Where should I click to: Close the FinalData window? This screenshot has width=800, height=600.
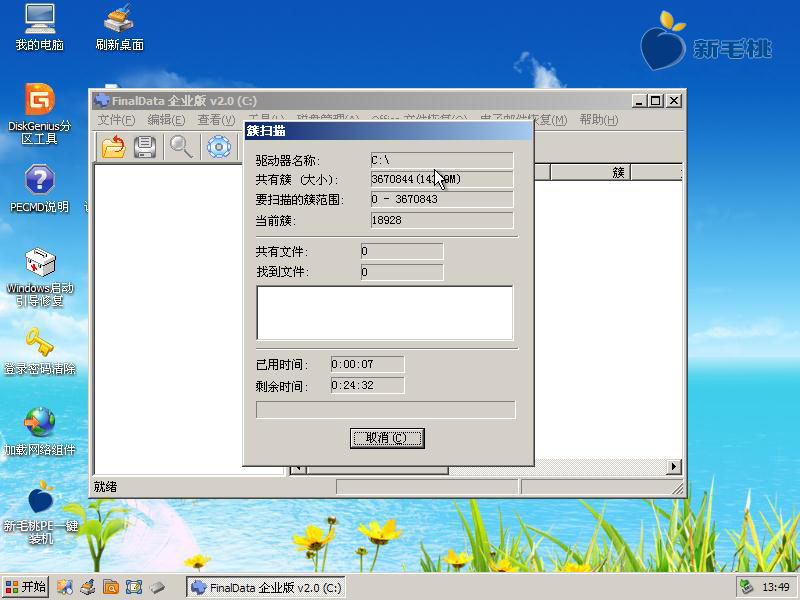674,101
